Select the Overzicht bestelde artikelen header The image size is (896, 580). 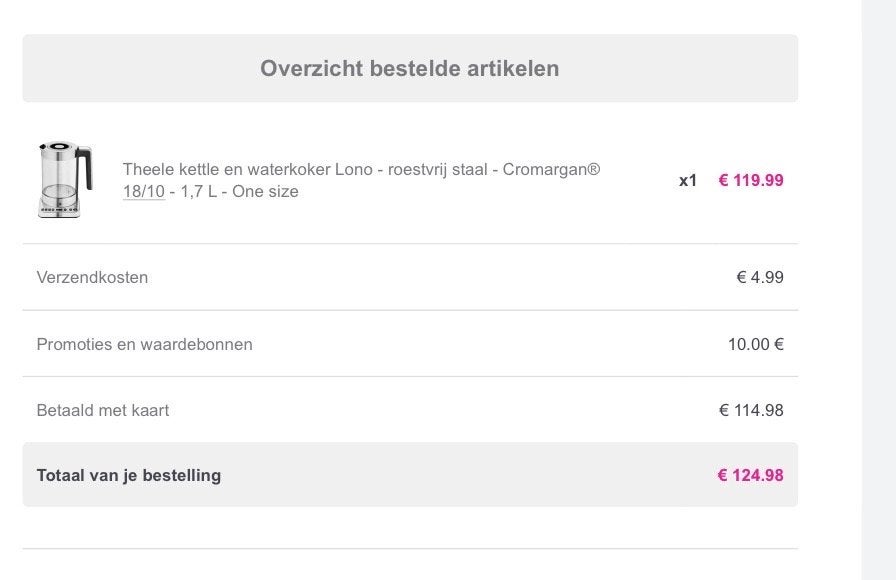click(x=410, y=69)
